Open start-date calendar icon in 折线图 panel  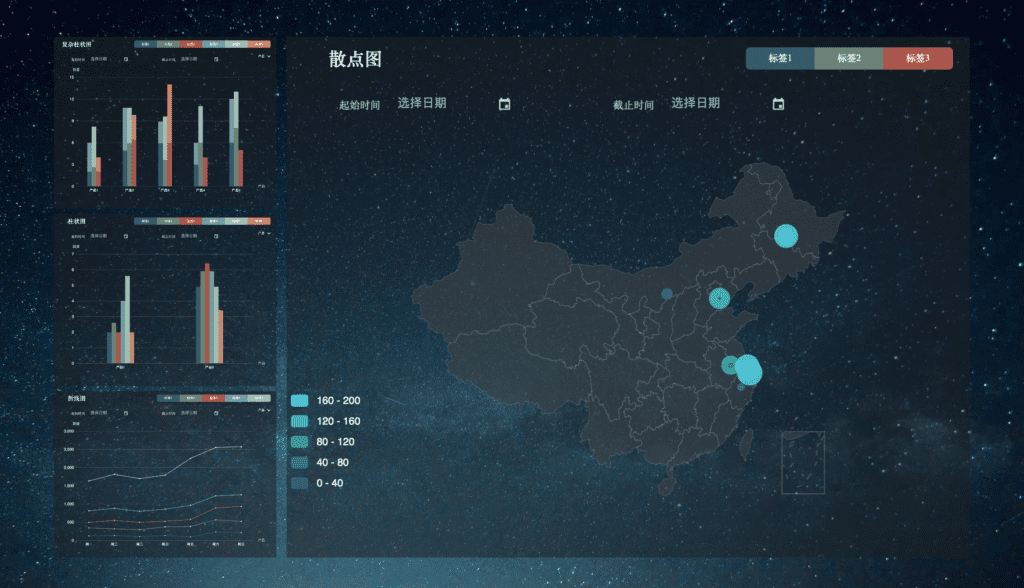126,413
